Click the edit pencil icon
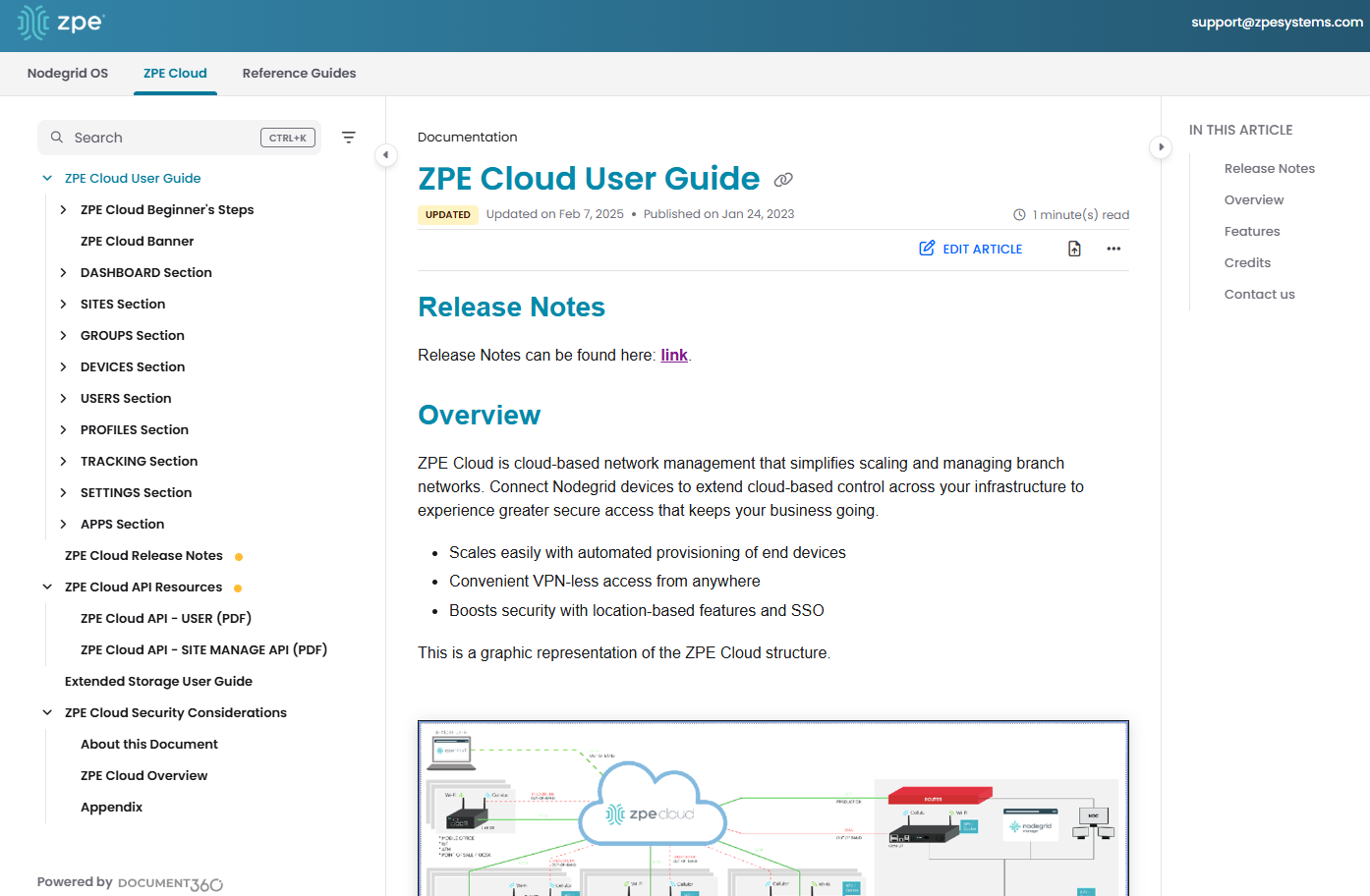1370x896 pixels. [x=927, y=249]
